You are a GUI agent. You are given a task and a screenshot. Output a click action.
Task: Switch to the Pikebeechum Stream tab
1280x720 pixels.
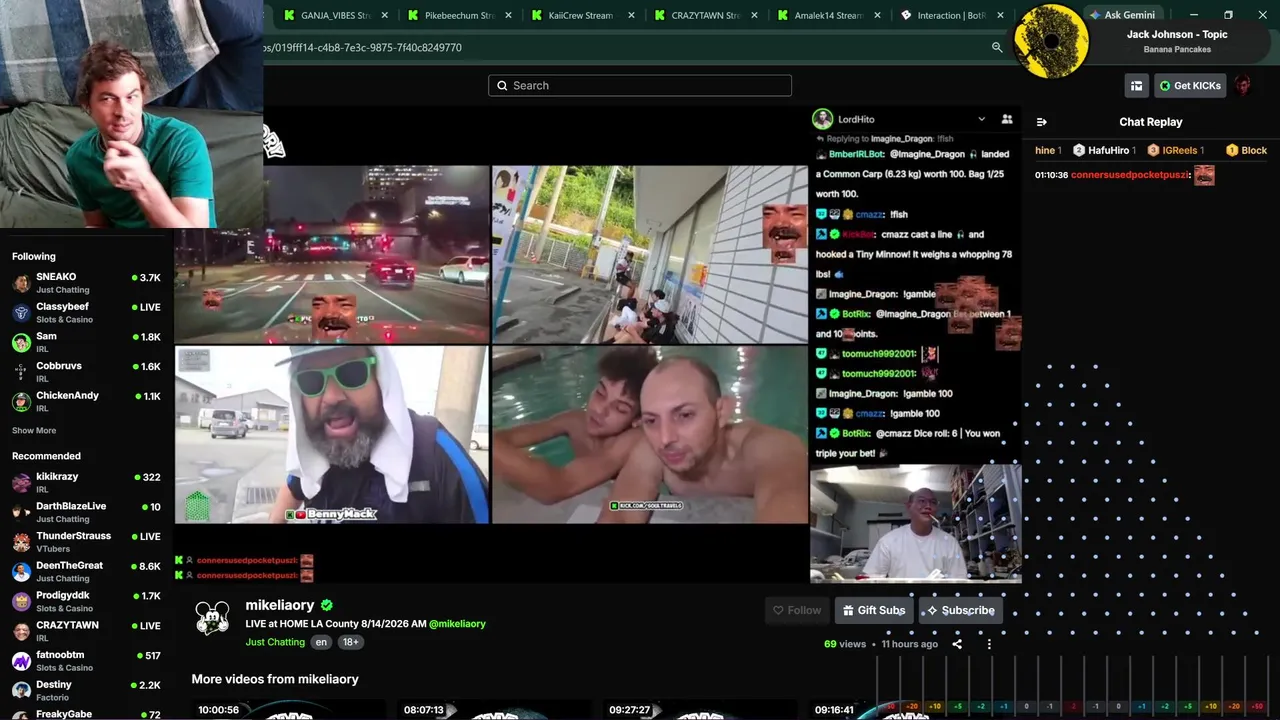coord(459,15)
